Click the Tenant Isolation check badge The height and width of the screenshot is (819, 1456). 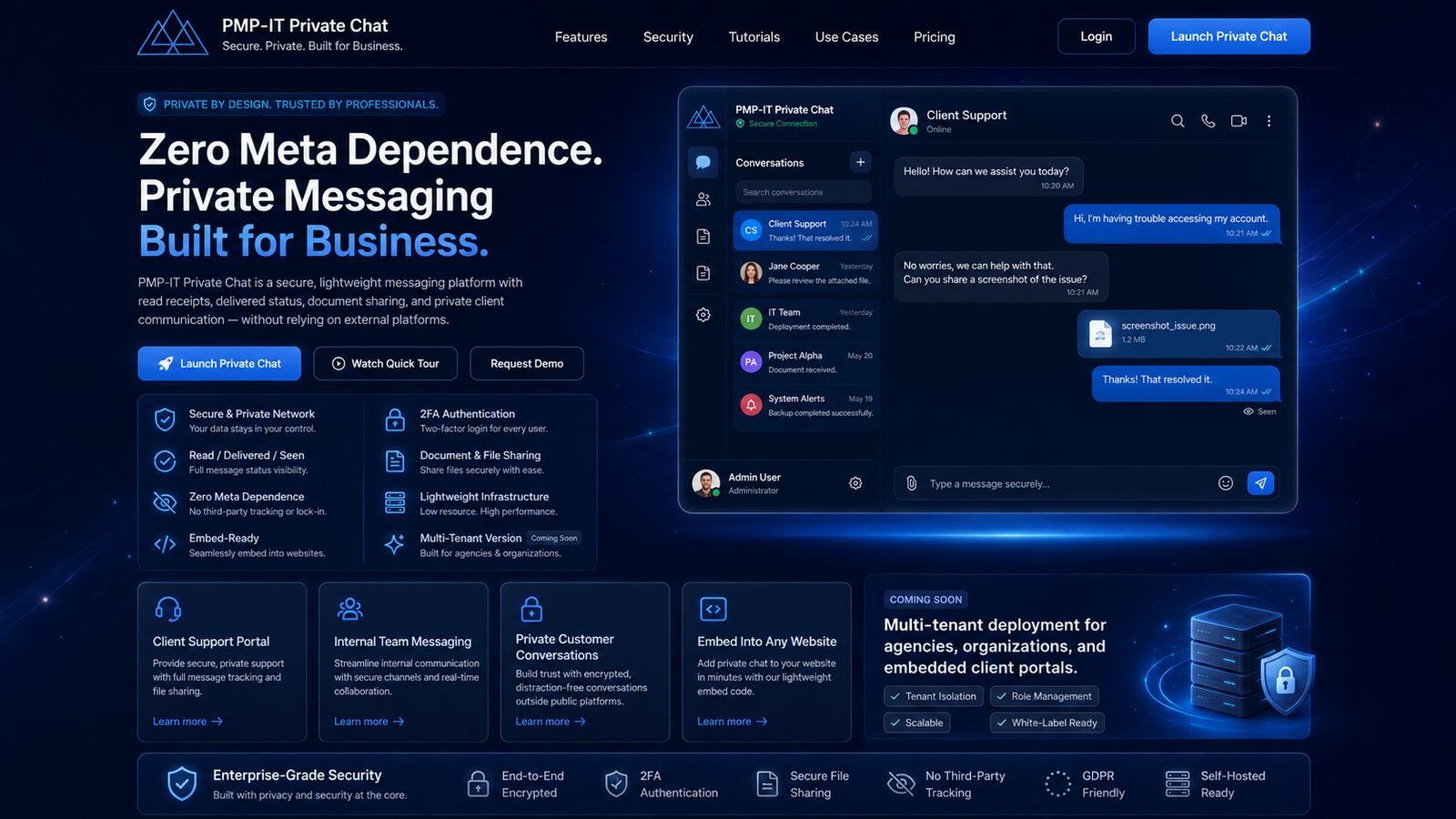coord(933,696)
